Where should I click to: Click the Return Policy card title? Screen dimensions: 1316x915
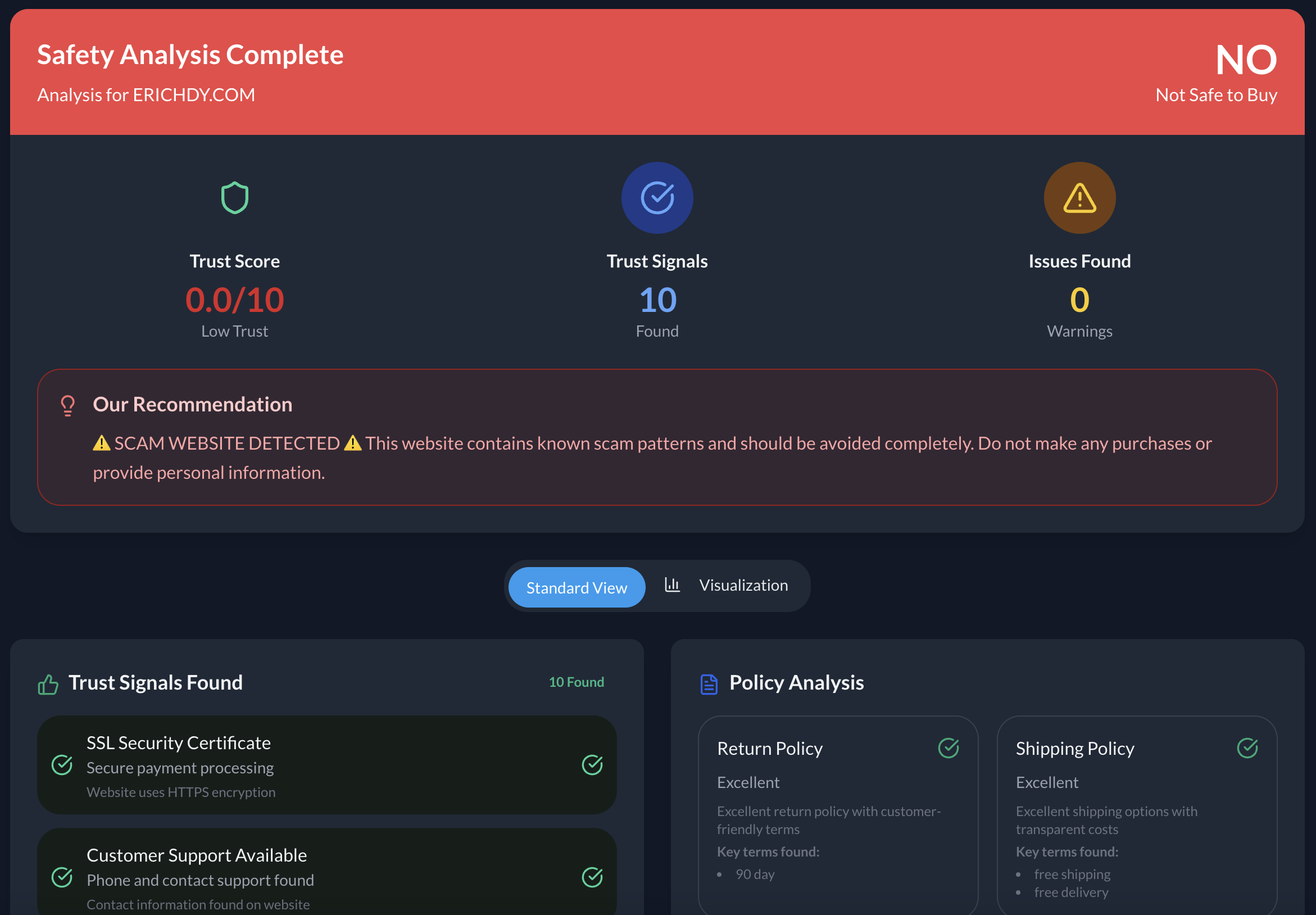(769, 749)
